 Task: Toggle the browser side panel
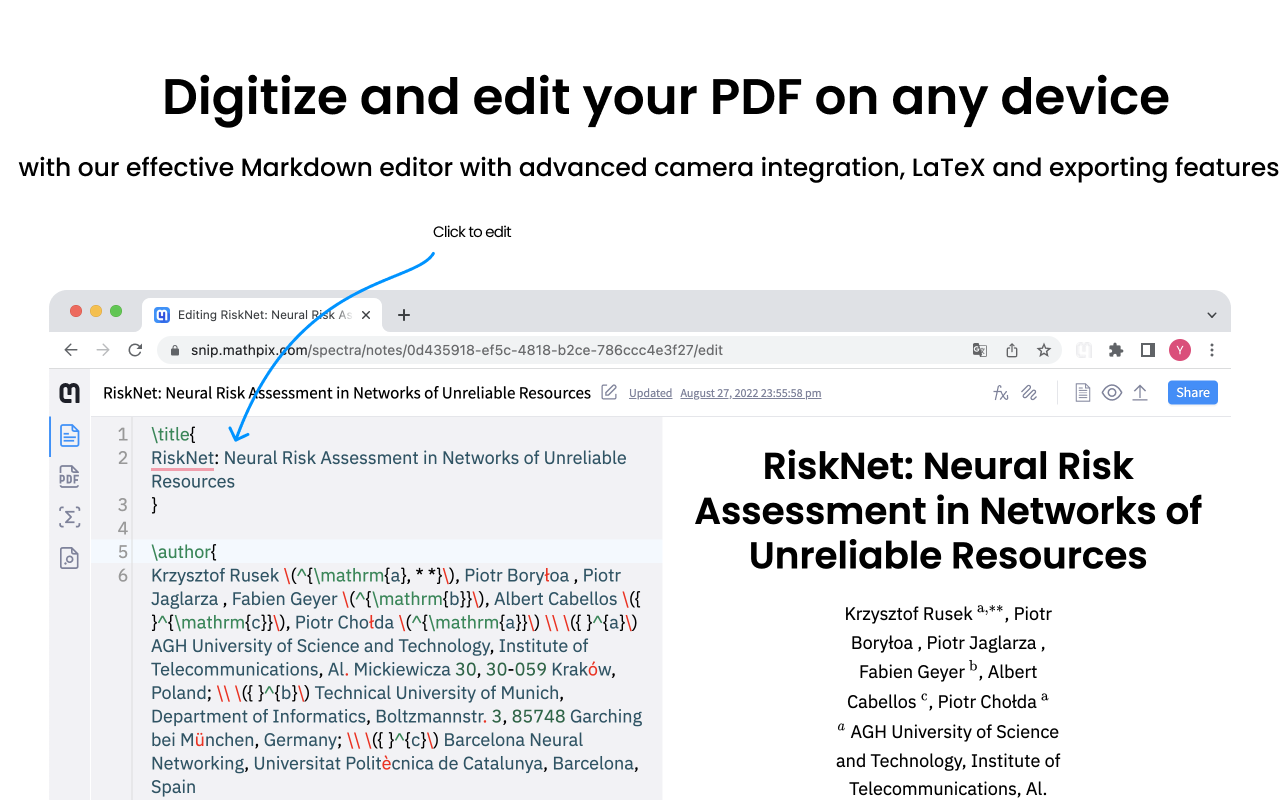(x=1148, y=350)
